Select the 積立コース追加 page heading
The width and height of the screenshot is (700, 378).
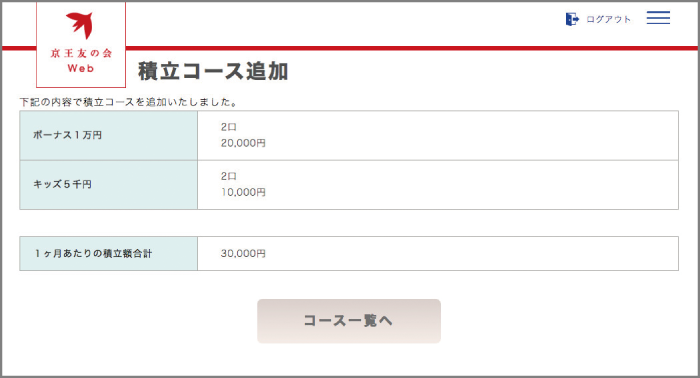click(x=213, y=71)
